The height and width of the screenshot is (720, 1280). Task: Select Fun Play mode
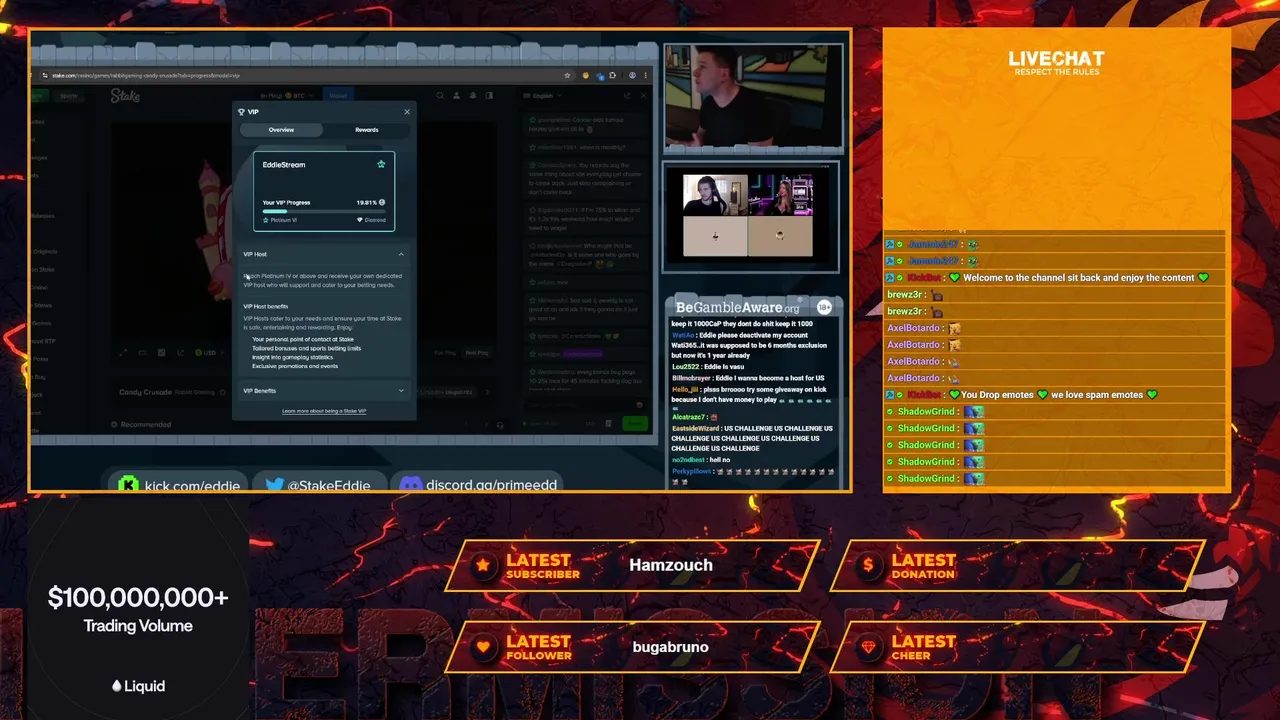coord(445,353)
